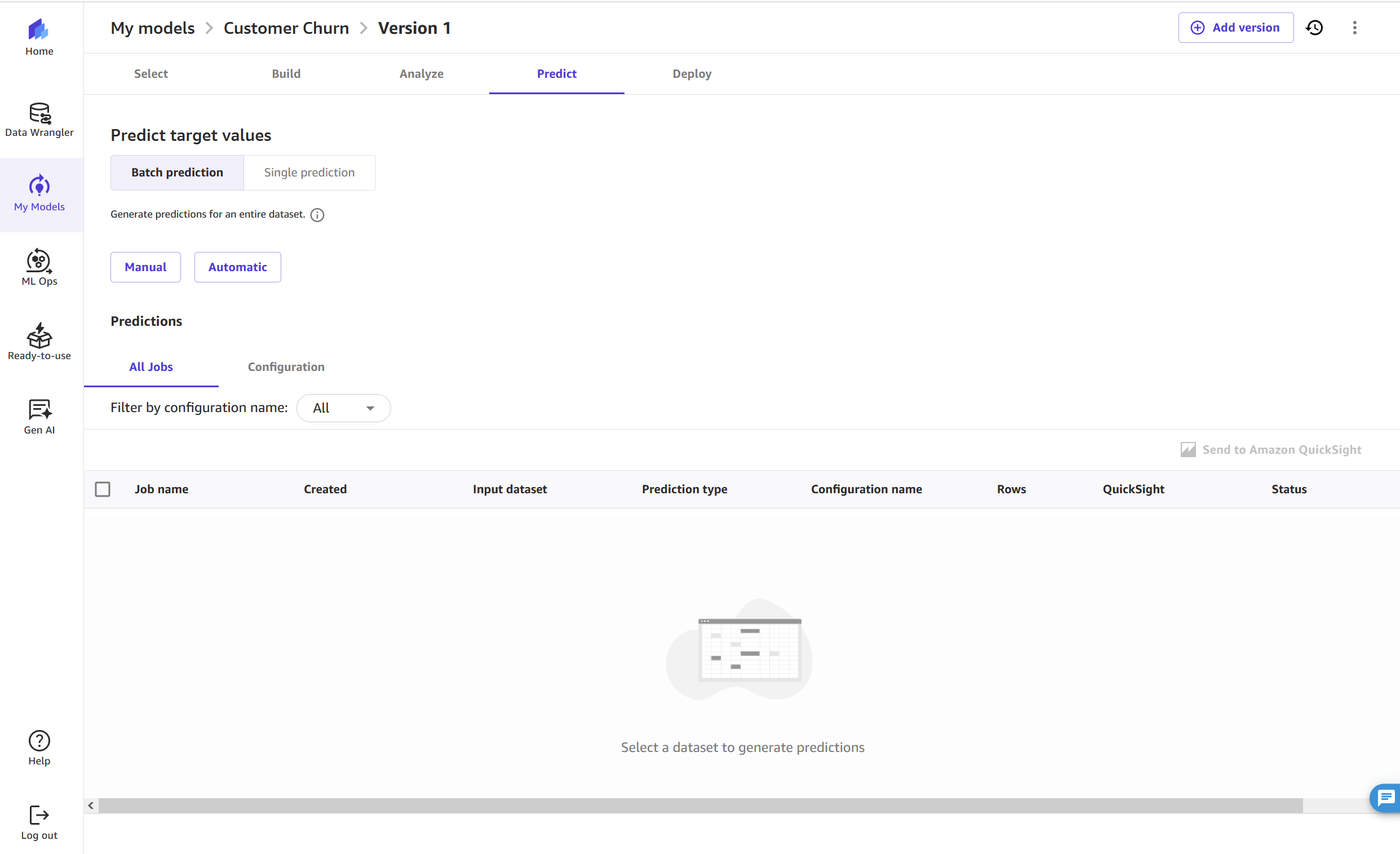This screenshot has height=854, width=1400.
Task: Expand the configuration name filter dropdown
Action: click(343, 408)
